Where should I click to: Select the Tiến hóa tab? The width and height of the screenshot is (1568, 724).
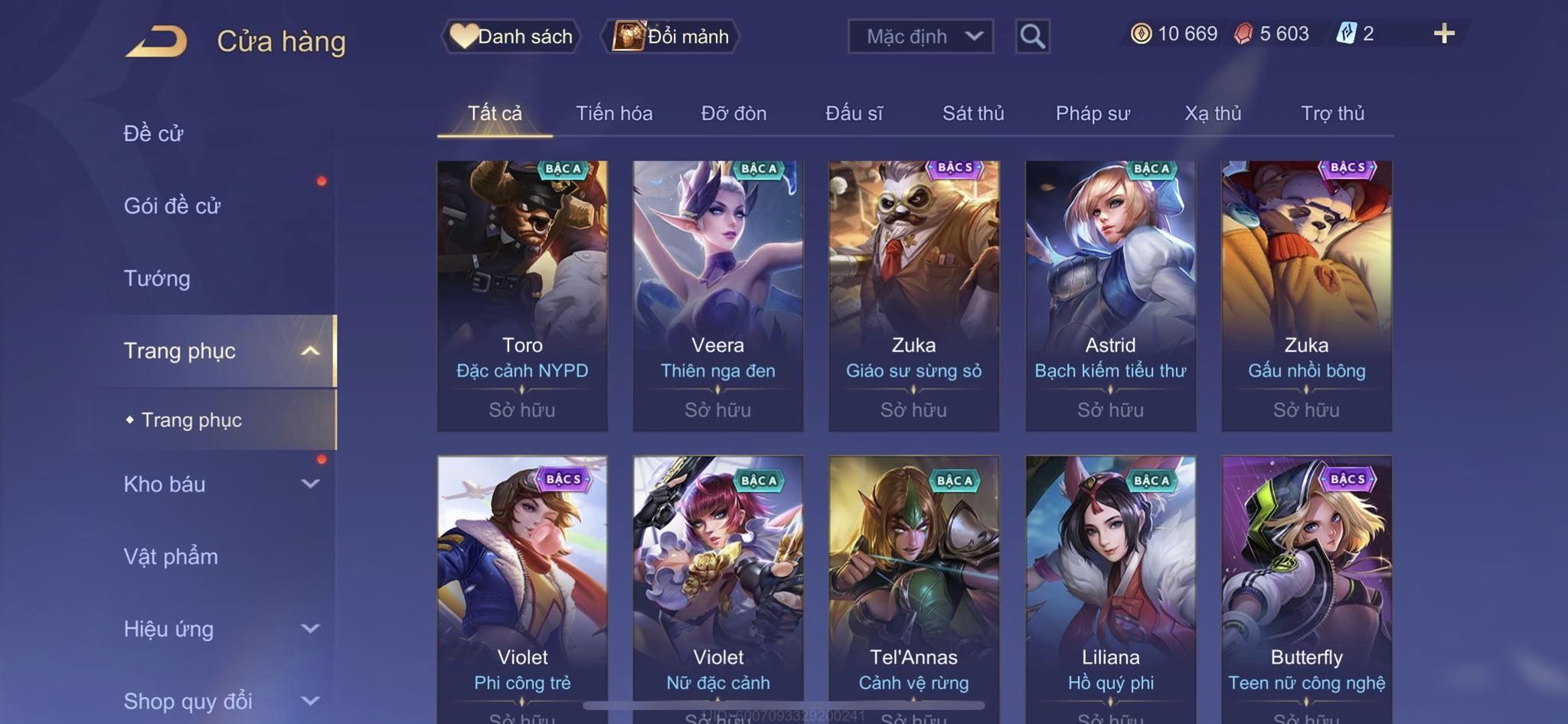[x=614, y=113]
